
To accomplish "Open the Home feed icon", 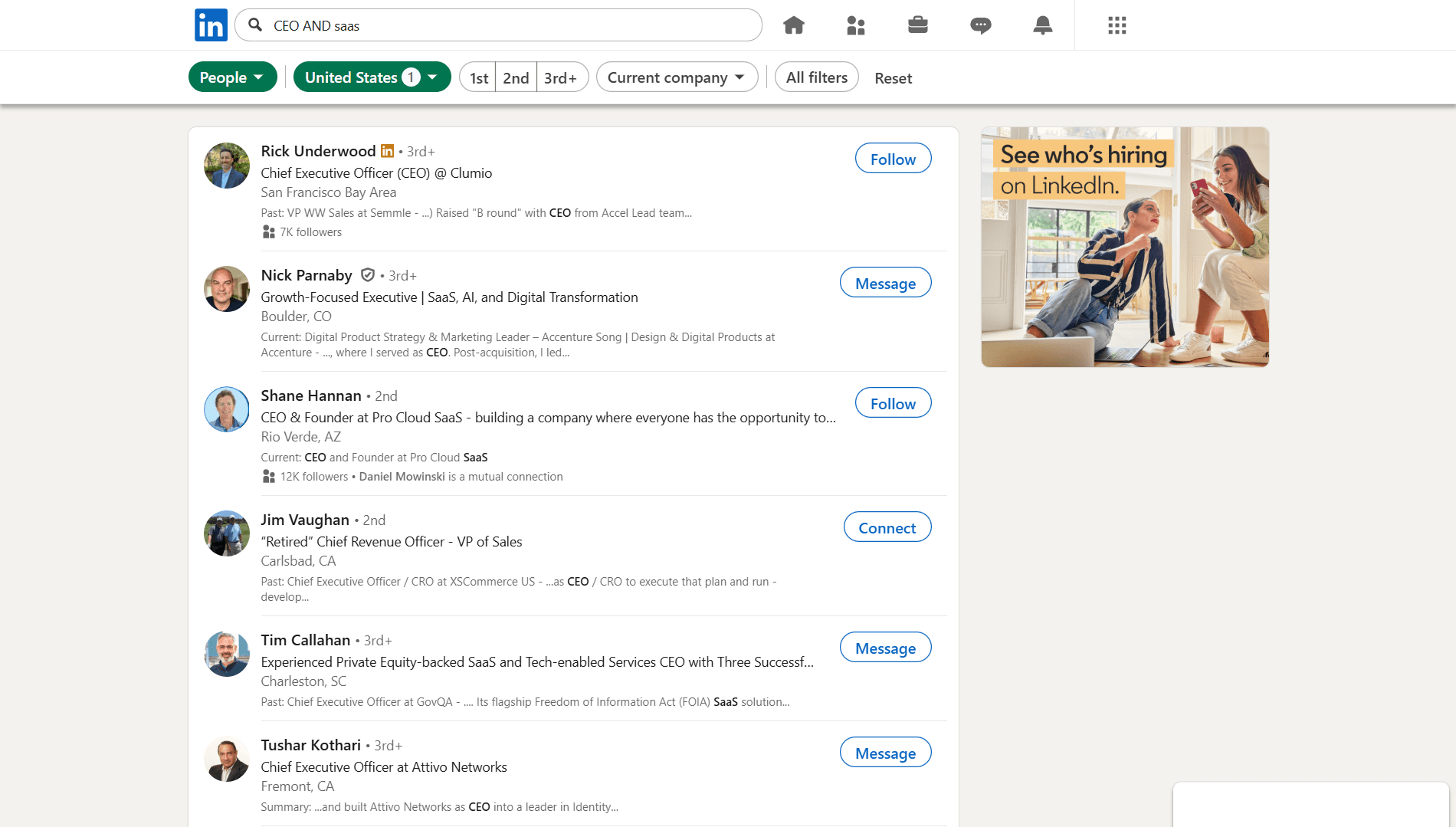I will tap(794, 25).
